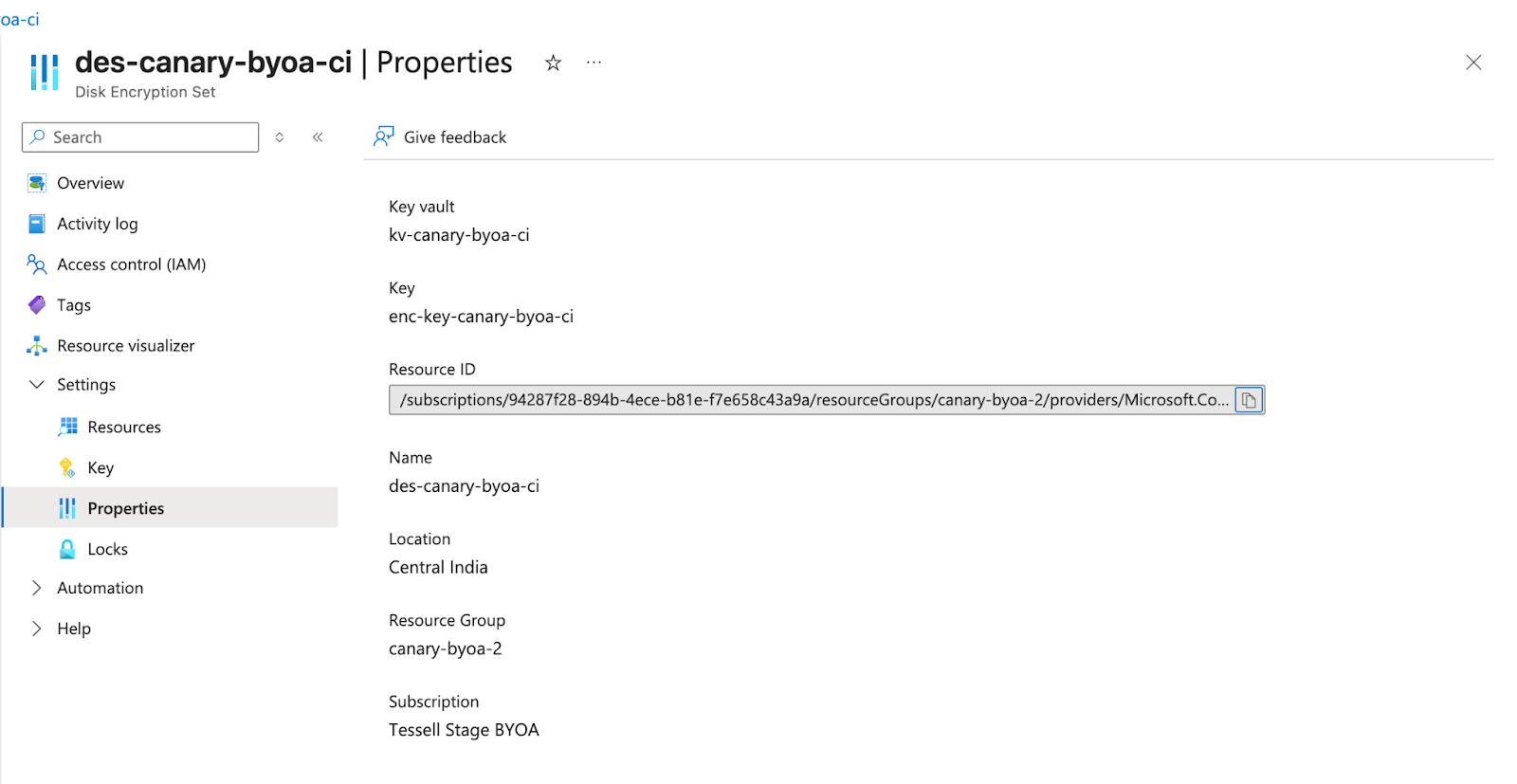Open the Tags section
This screenshot has height=784, width=1517.
coord(74,305)
